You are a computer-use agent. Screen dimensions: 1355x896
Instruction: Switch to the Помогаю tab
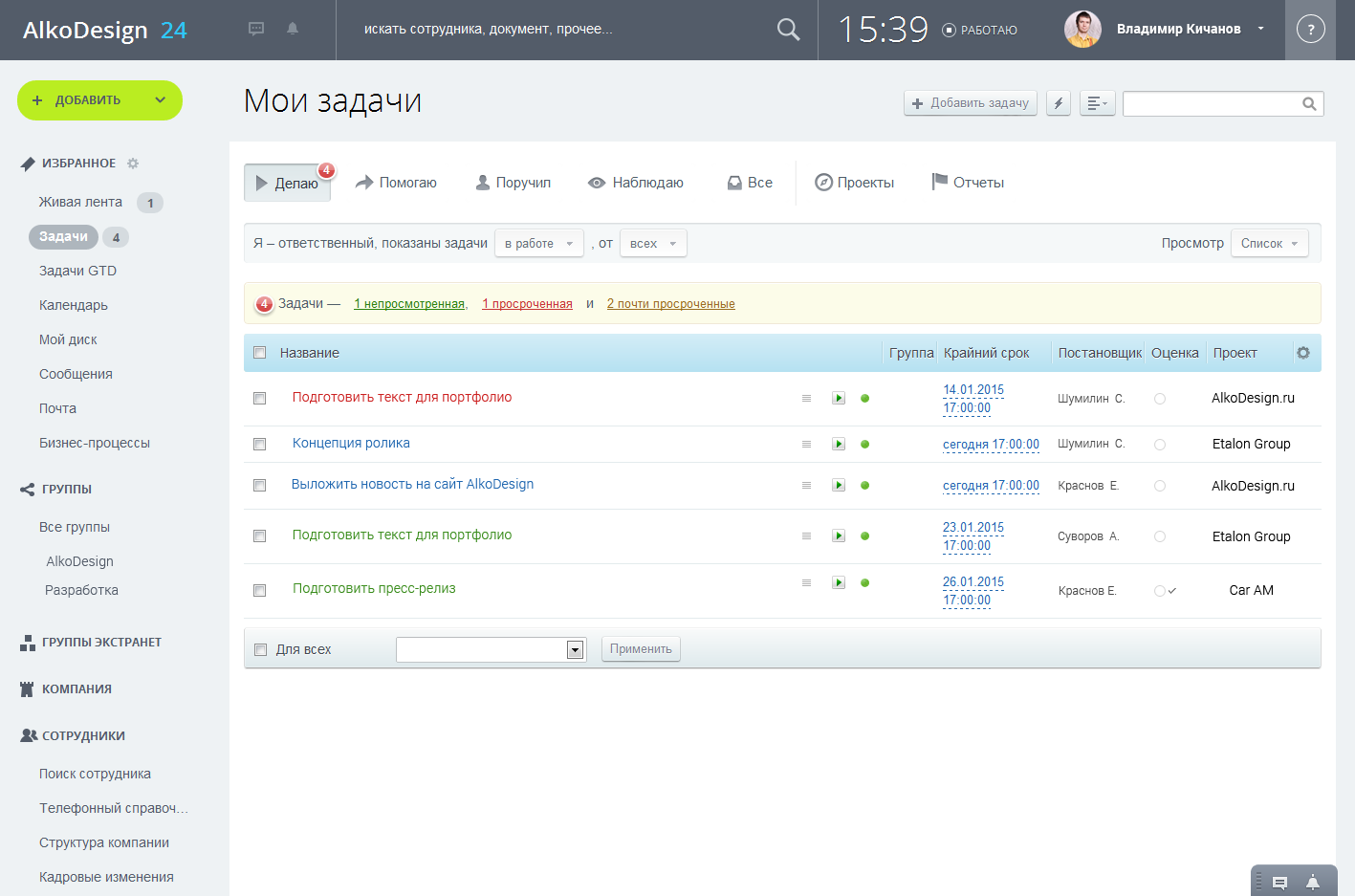point(396,183)
